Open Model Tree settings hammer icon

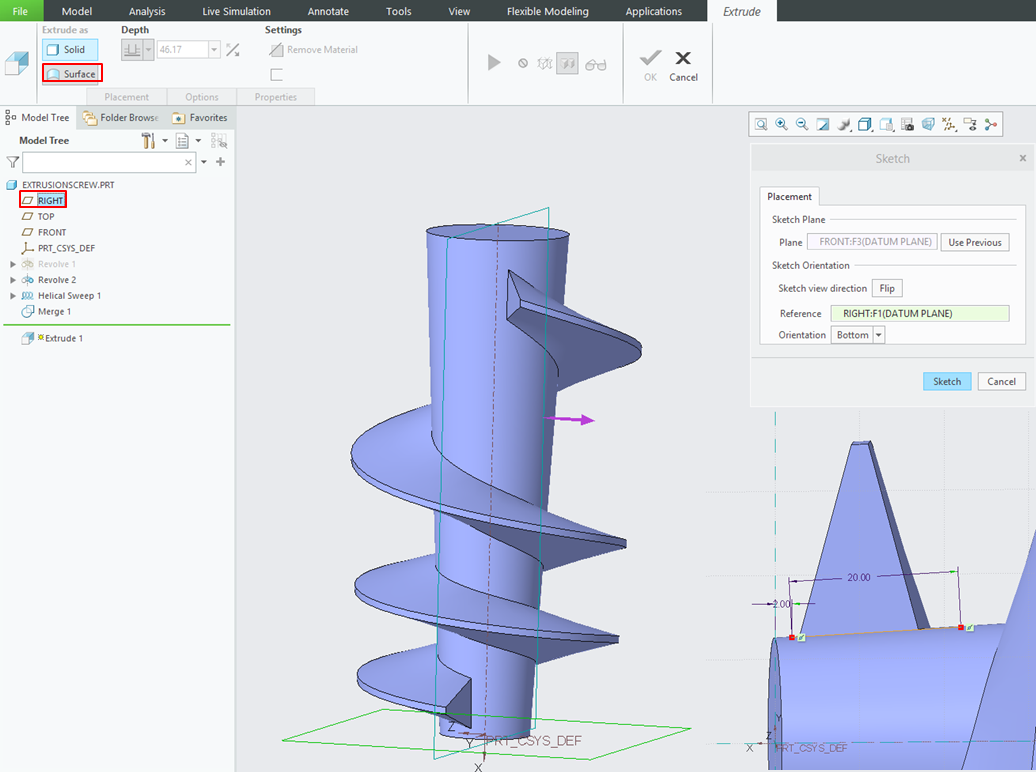[148, 141]
